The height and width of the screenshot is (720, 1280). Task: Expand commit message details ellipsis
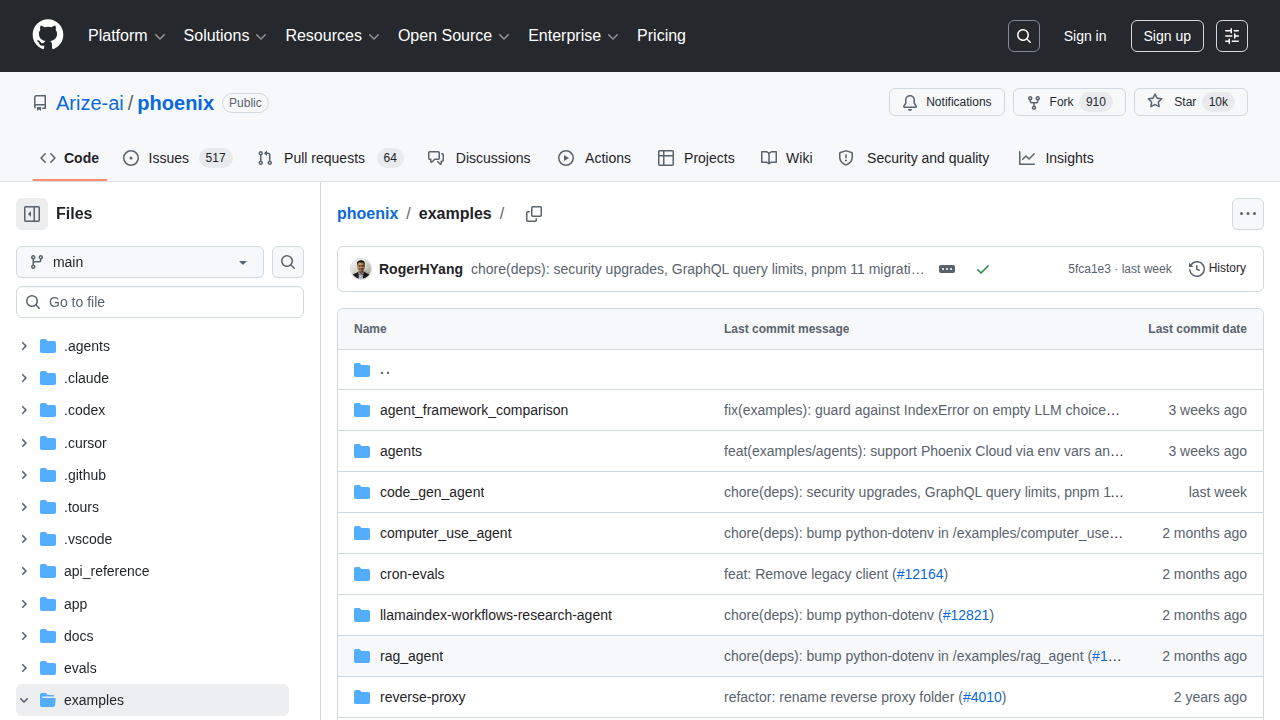click(x=947, y=269)
